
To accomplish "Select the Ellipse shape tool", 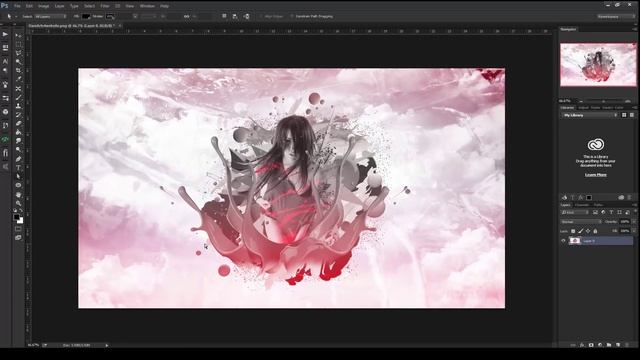I will pos(18,185).
